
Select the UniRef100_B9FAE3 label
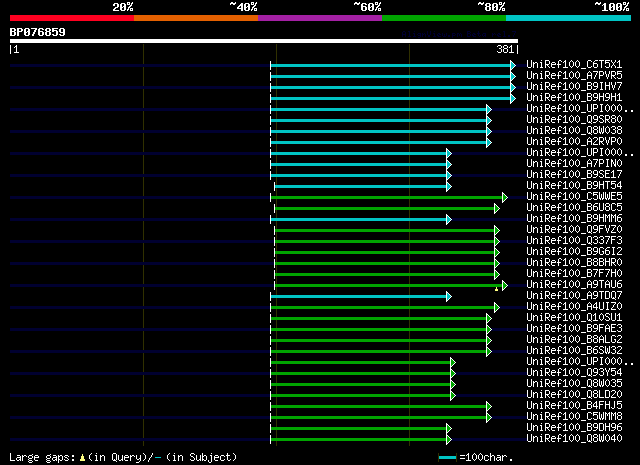(574, 329)
